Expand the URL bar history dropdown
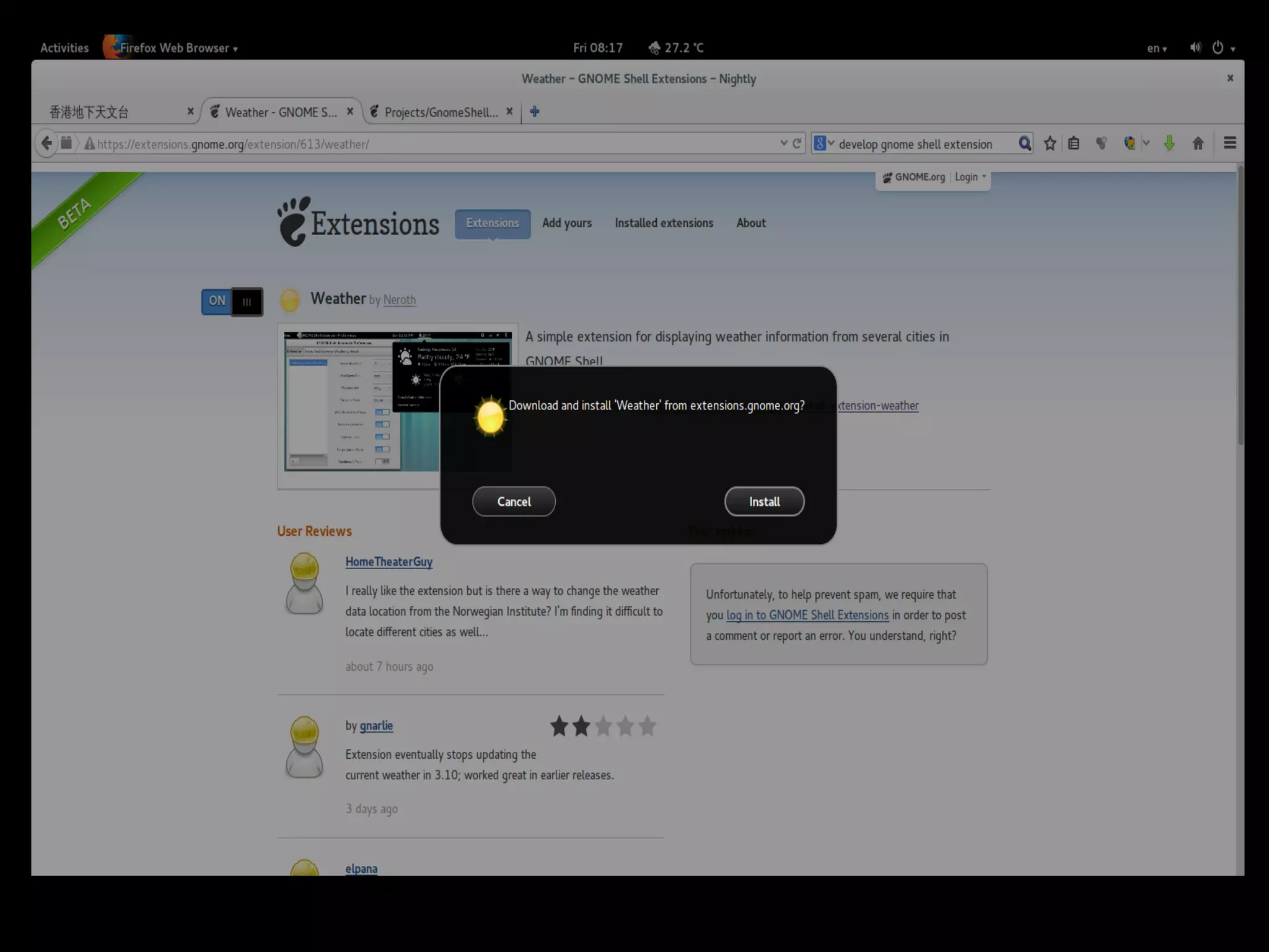1269x952 pixels. pyautogui.click(x=784, y=144)
